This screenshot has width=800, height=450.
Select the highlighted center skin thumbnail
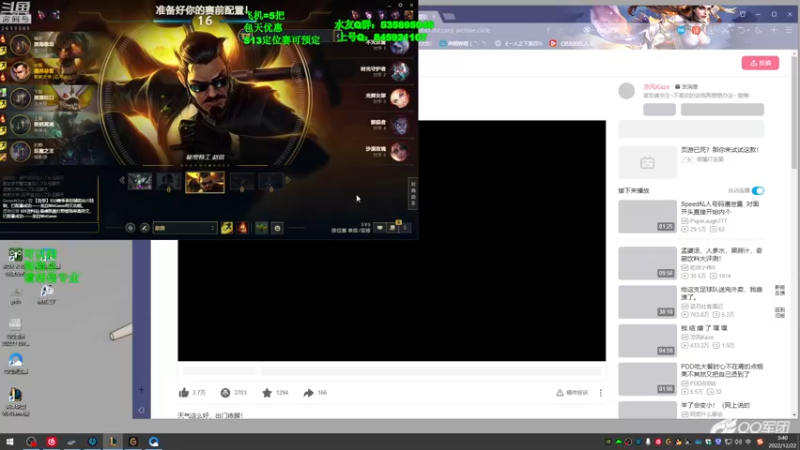point(205,182)
